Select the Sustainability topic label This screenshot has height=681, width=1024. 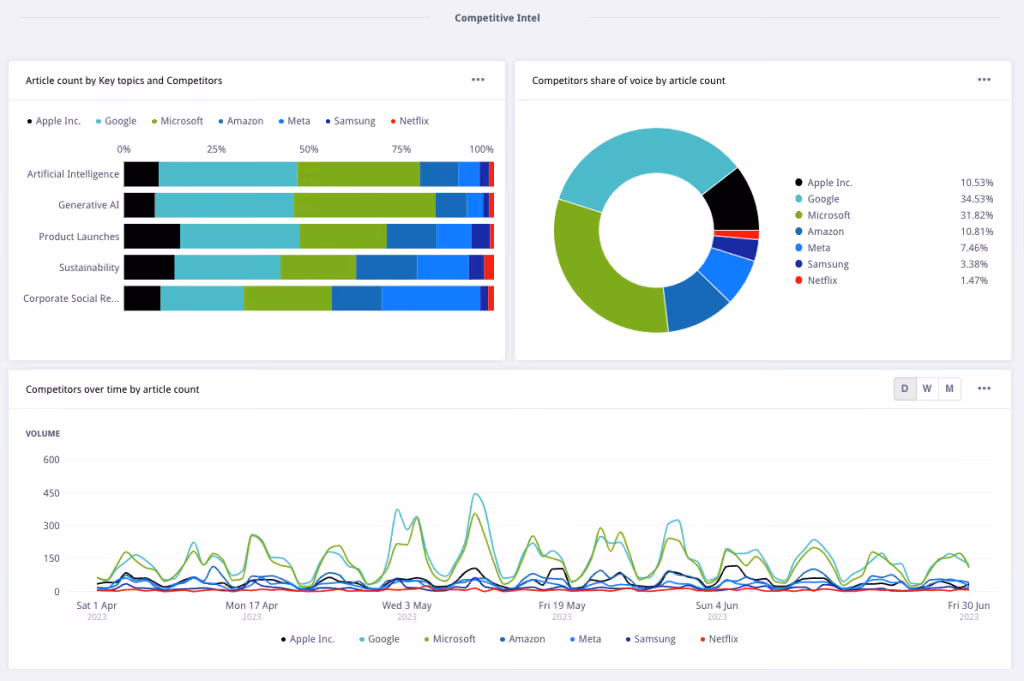[89, 267]
